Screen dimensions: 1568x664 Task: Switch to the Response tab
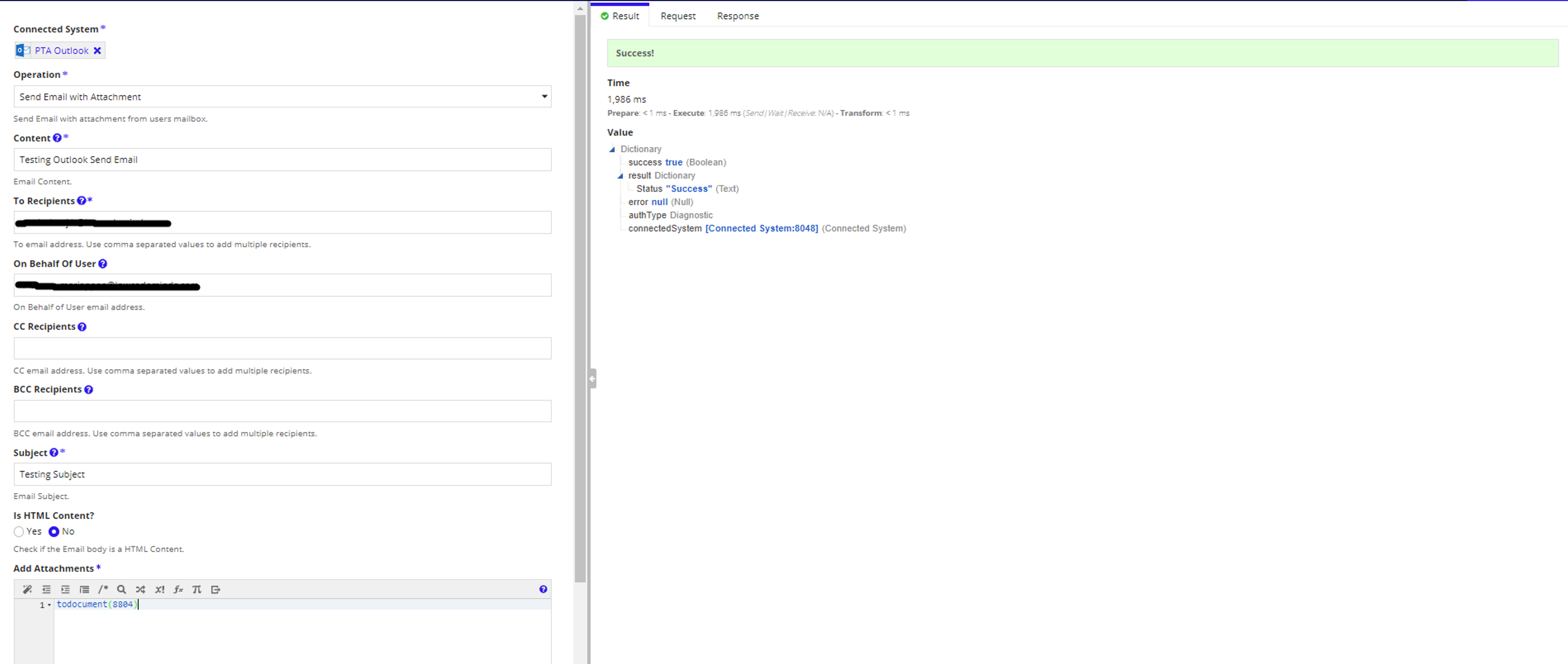pyautogui.click(x=738, y=16)
